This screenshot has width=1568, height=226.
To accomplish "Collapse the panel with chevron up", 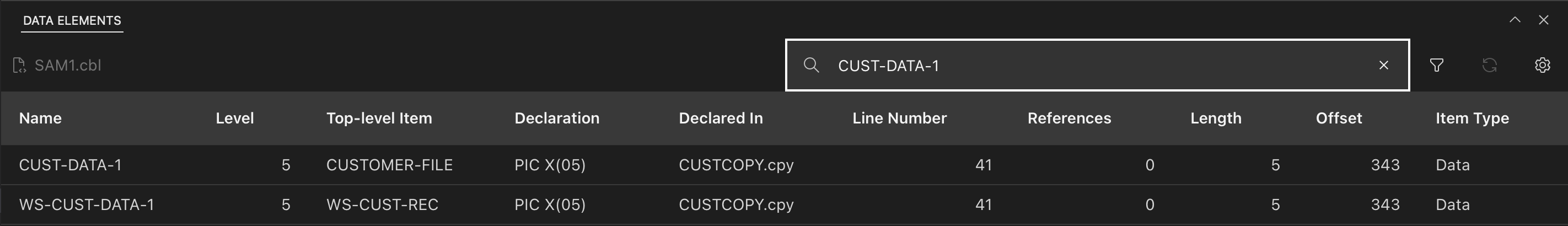I will click(x=1515, y=20).
